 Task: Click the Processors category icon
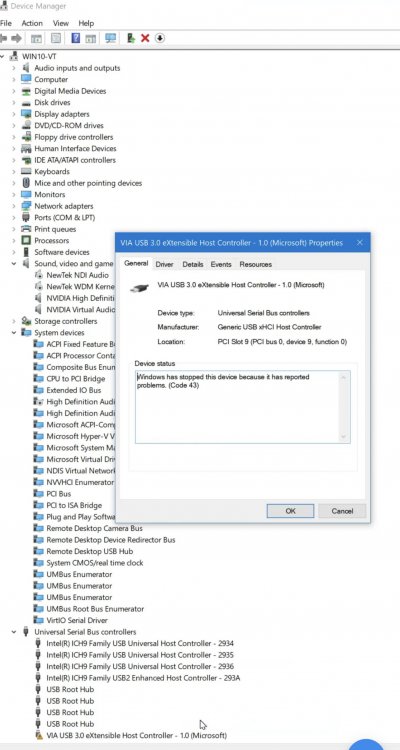pos(26,240)
